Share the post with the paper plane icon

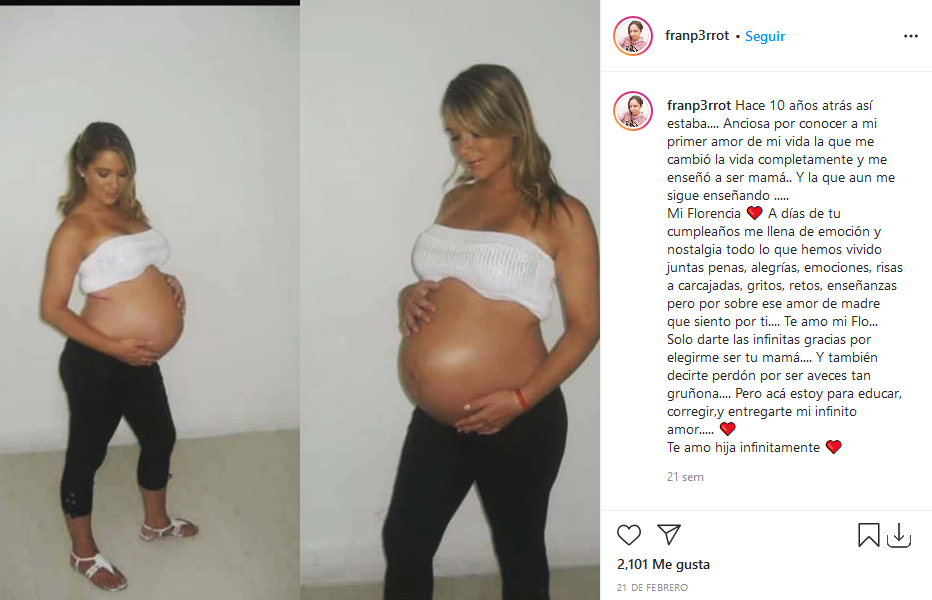(669, 534)
